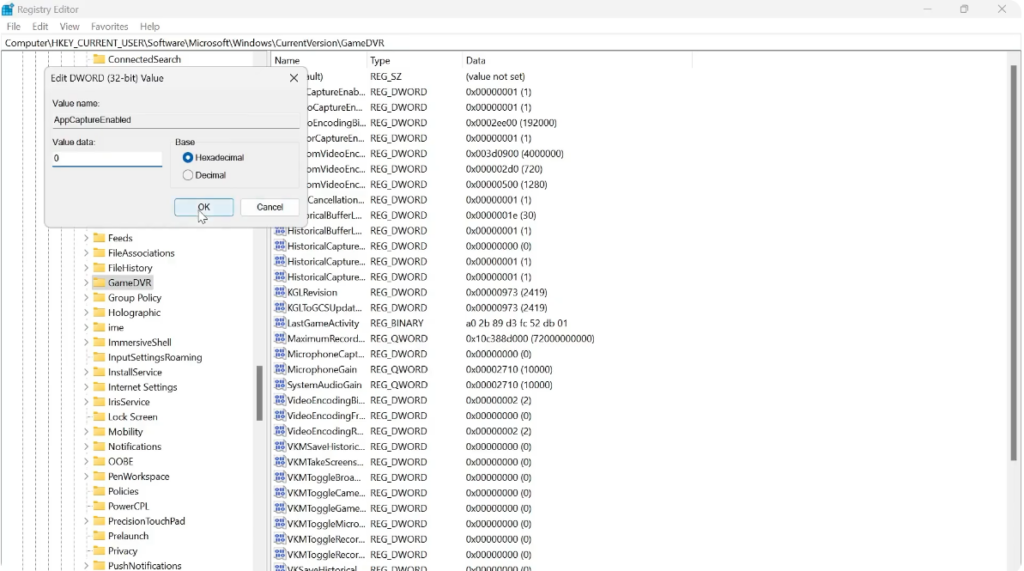1024x571 pixels.
Task: Select the InputSettingsRoaming tree item
Action: [155, 357]
